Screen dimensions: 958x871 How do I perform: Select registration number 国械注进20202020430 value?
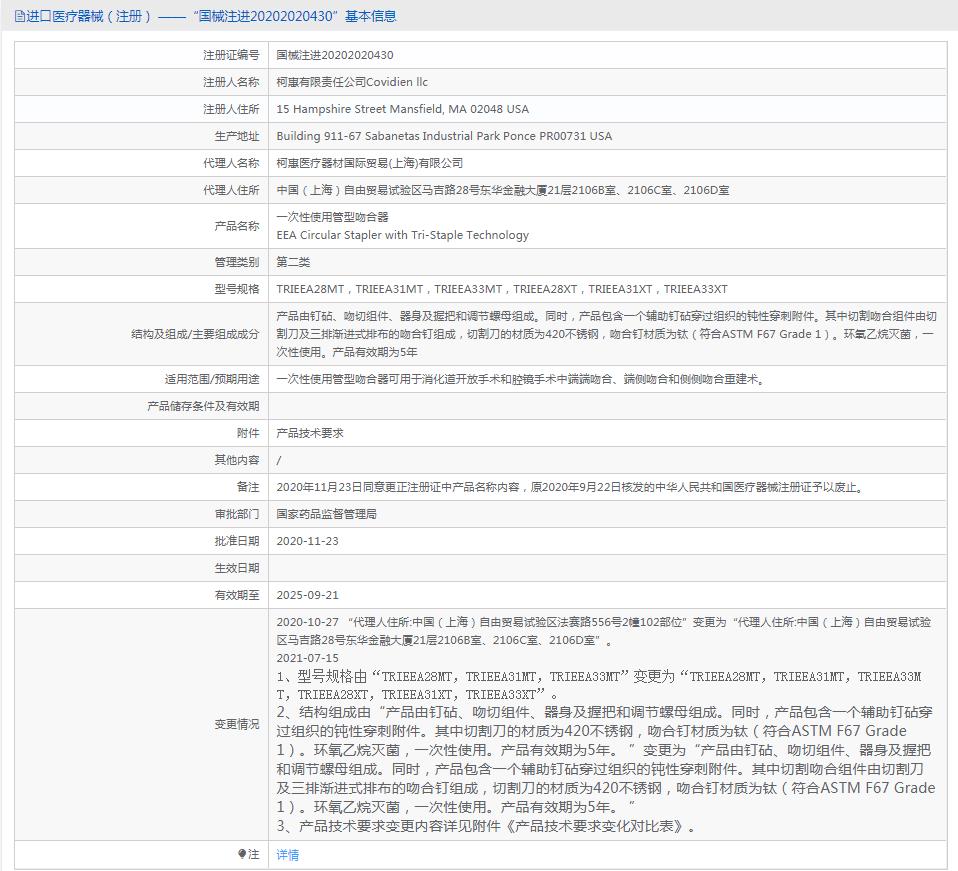pos(335,55)
